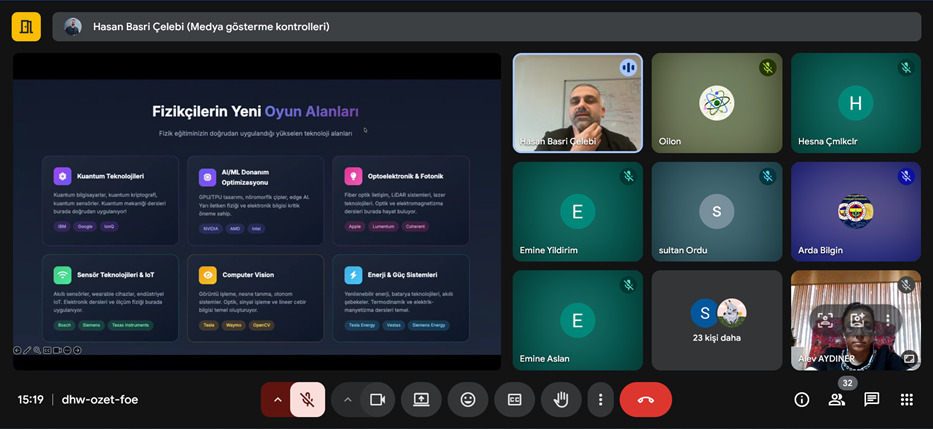The image size is (933, 429).
Task: Unmute the microphone in the bottom toolbar
Action: 308,399
